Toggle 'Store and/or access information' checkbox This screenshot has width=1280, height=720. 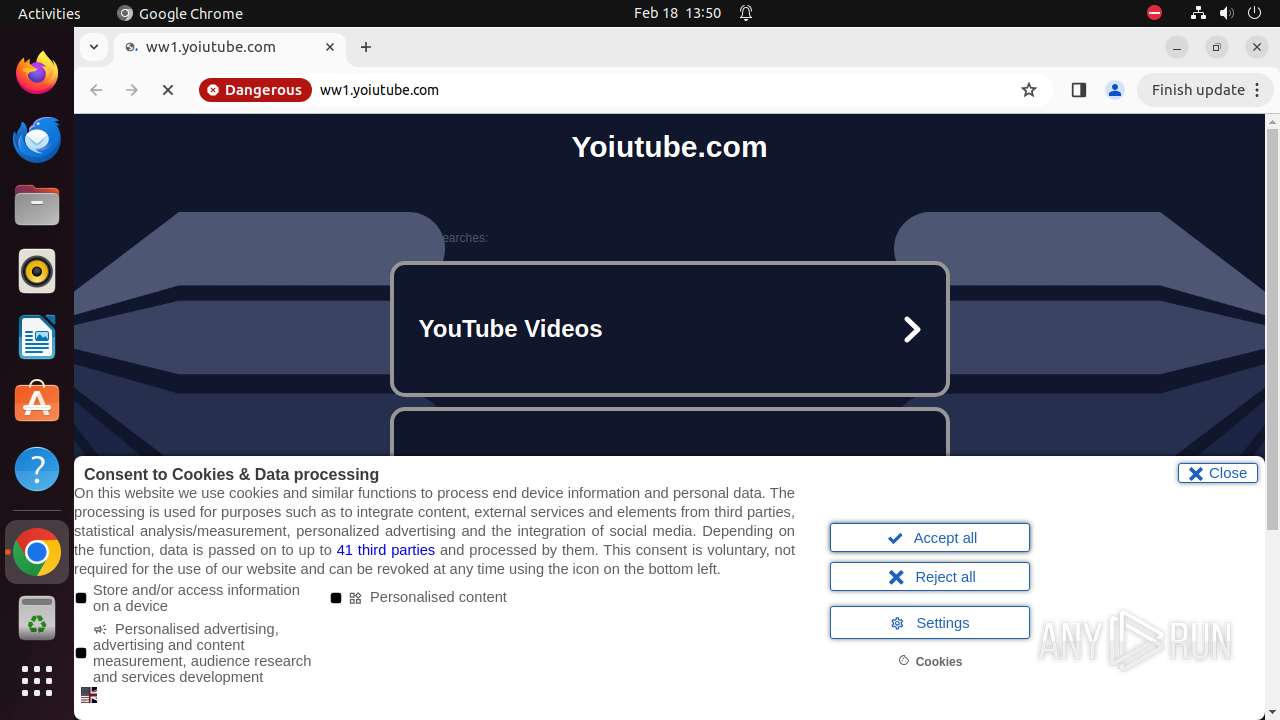pos(81,598)
